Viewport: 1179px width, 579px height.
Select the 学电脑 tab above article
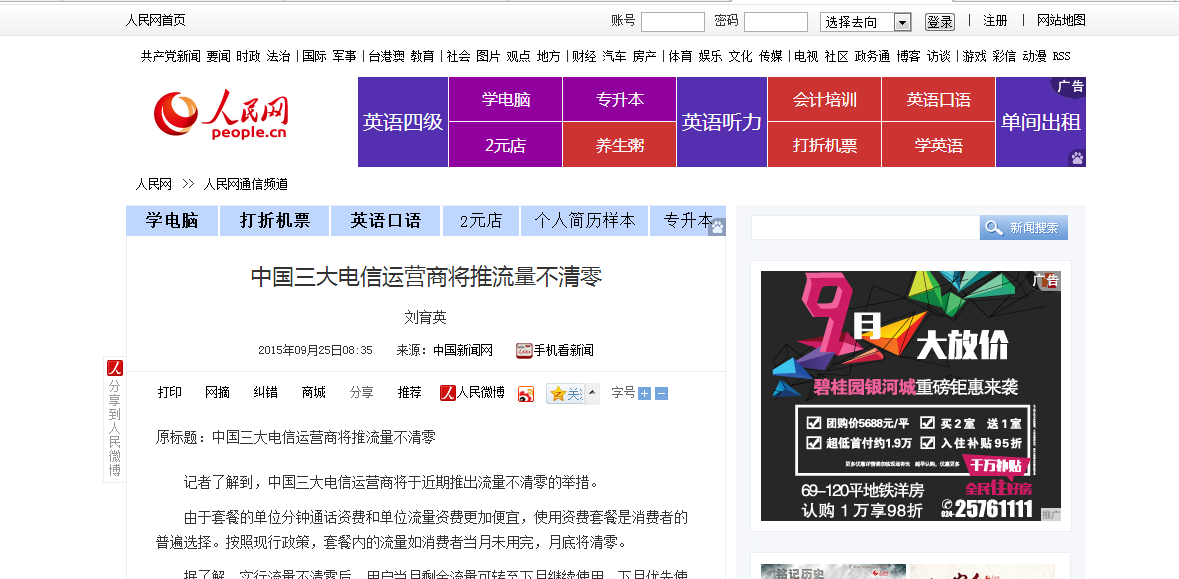click(172, 221)
